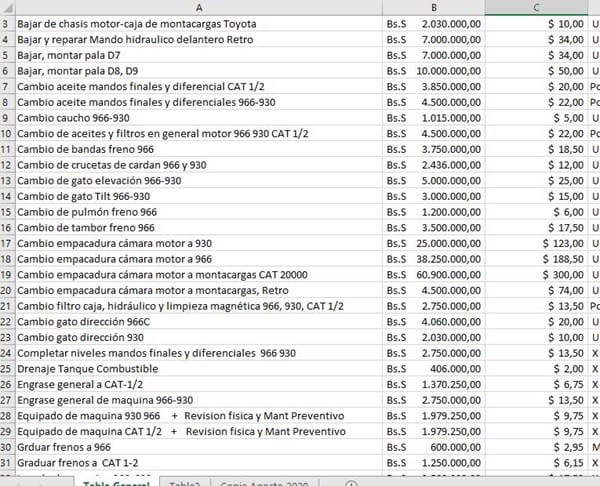This screenshot has width=600, height=486.
Task: Click cell 'Cambio de tambor freno 966'
Action: point(199,228)
